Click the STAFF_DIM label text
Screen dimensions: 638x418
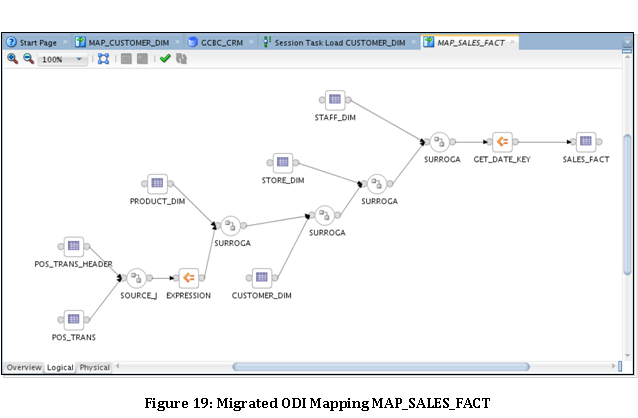coord(335,118)
